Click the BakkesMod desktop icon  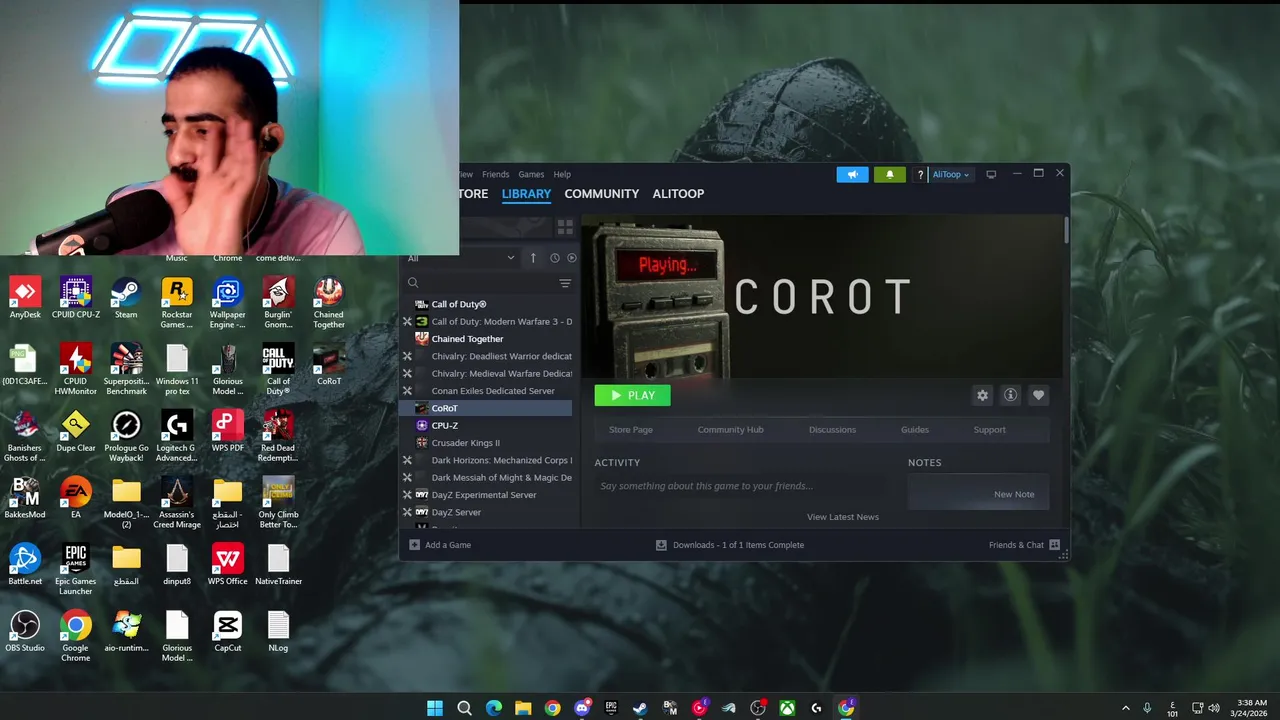25,497
